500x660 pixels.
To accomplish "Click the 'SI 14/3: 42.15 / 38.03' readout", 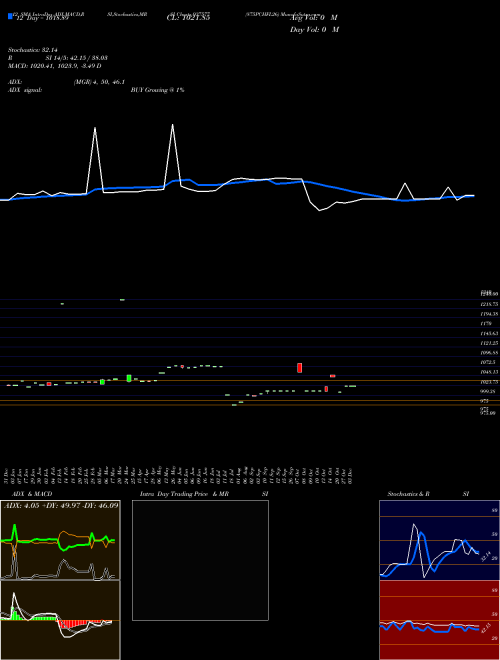I will 77,58.
